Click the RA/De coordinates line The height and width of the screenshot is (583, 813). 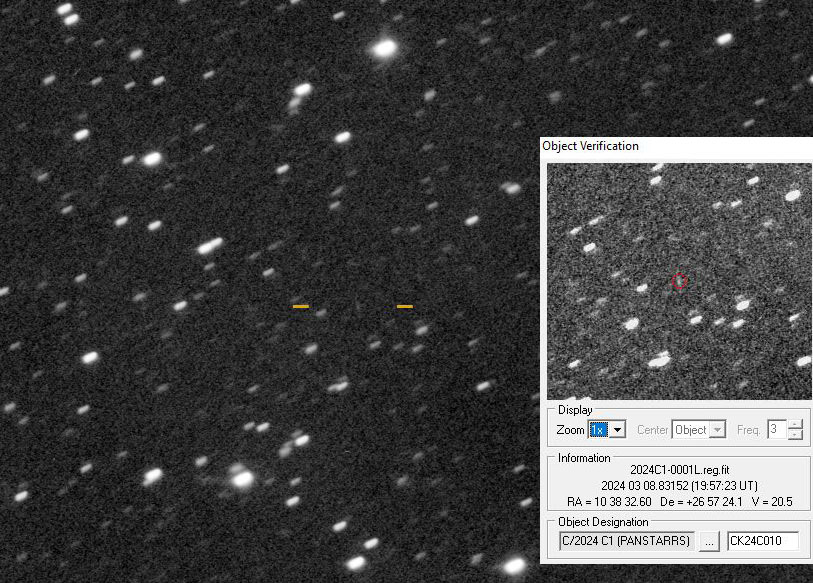pyautogui.click(x=679, y=501)
